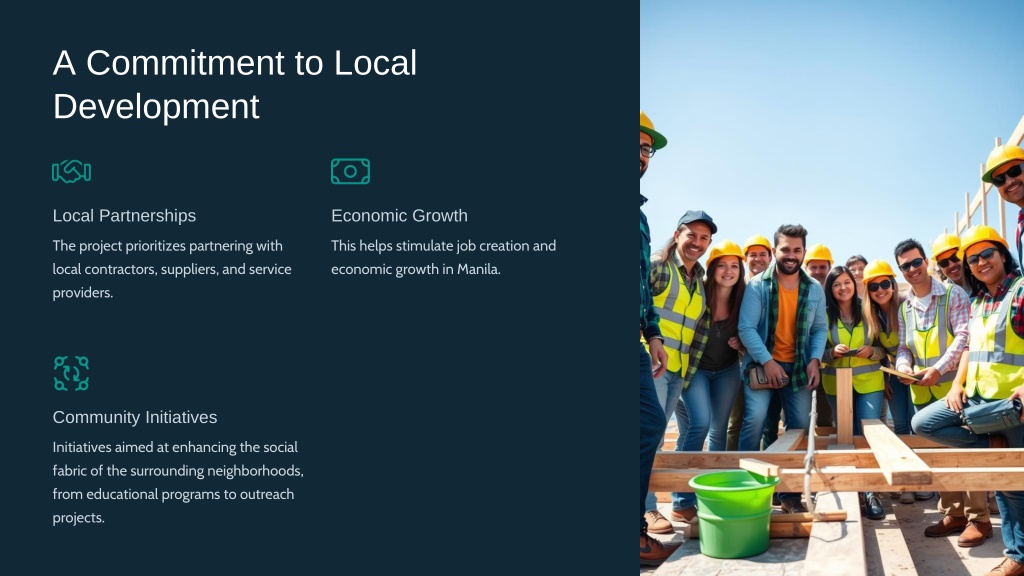The height and width of the screenshot is (576, 1024).
Task: Select the 'Community Initiatives' heading
Action: [x=135, y=417]
